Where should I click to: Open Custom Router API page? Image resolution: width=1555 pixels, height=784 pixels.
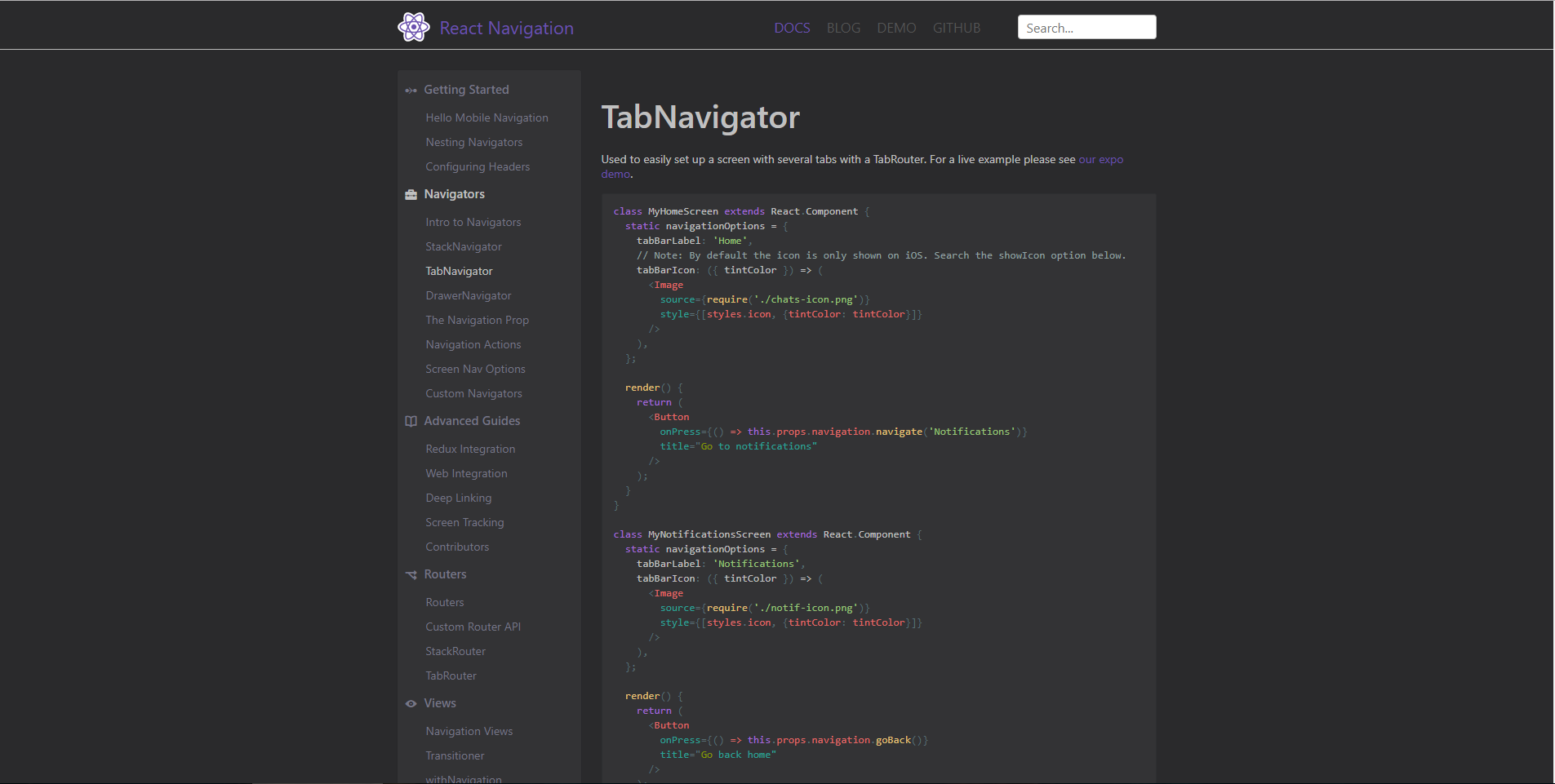pyautogui.click(x=473, y=627)
